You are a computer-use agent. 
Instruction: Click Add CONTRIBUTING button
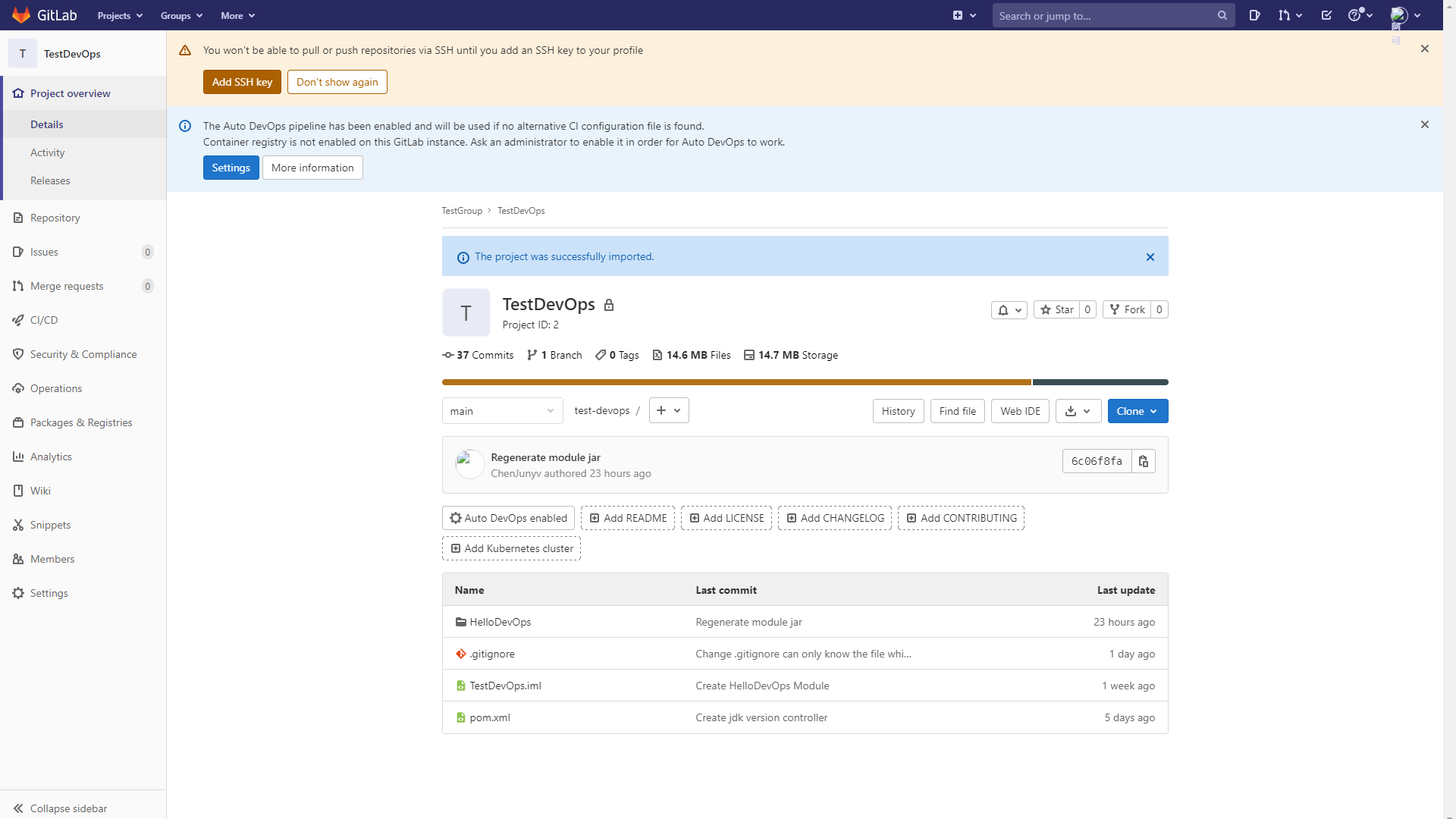click(x=962, y=518)
